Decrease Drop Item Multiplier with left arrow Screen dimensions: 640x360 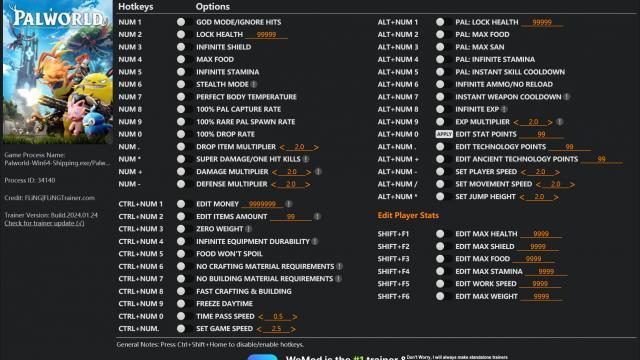pos(282,147)
